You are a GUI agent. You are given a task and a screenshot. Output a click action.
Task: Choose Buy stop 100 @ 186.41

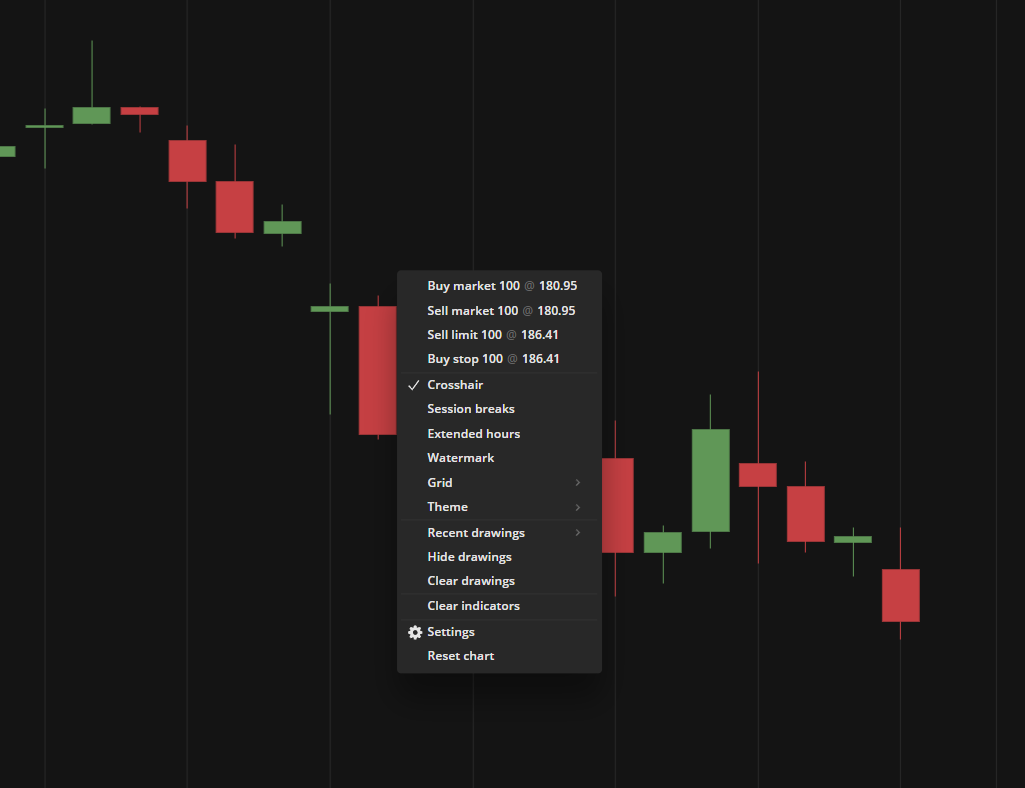click(499, 359)
